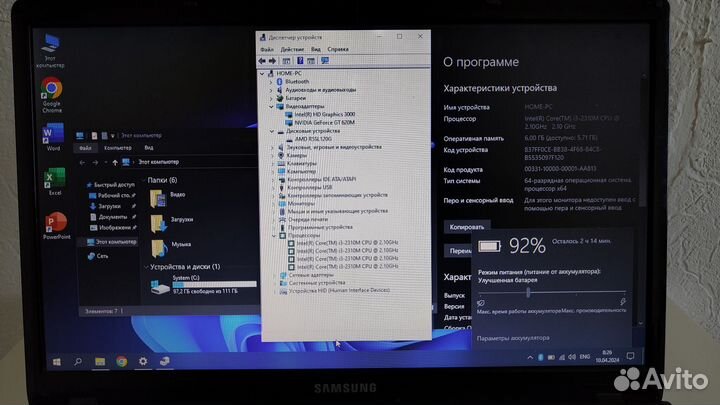Open the Word desktop shortcut

pyautogui.click(x=53, y=137)
